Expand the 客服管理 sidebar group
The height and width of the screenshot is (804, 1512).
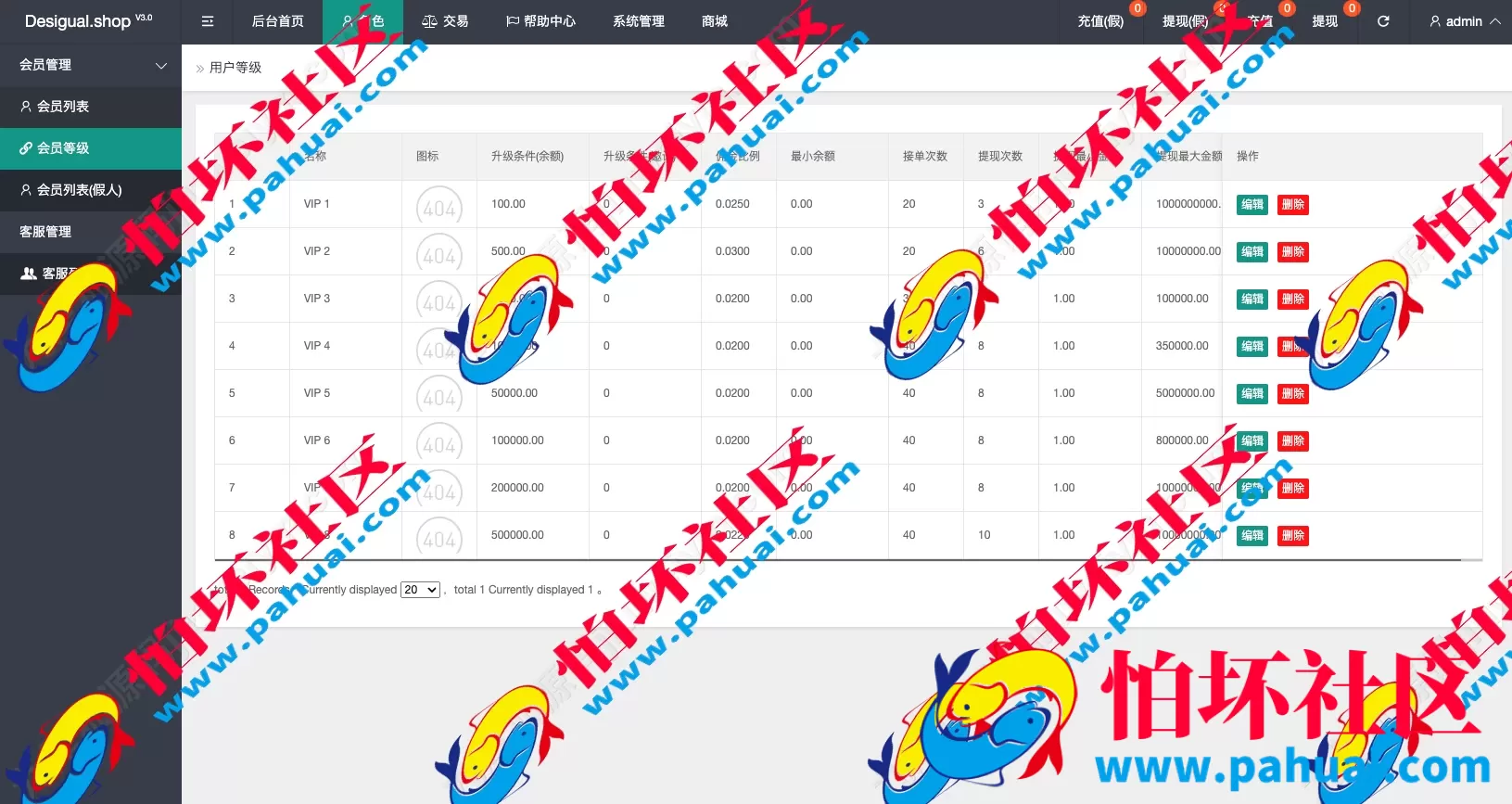(x=91, y=232)
